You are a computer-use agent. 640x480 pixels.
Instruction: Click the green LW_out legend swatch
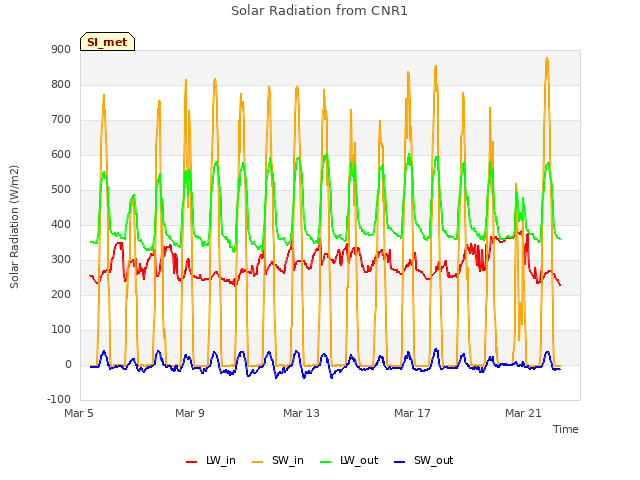(x=326, y=462)
